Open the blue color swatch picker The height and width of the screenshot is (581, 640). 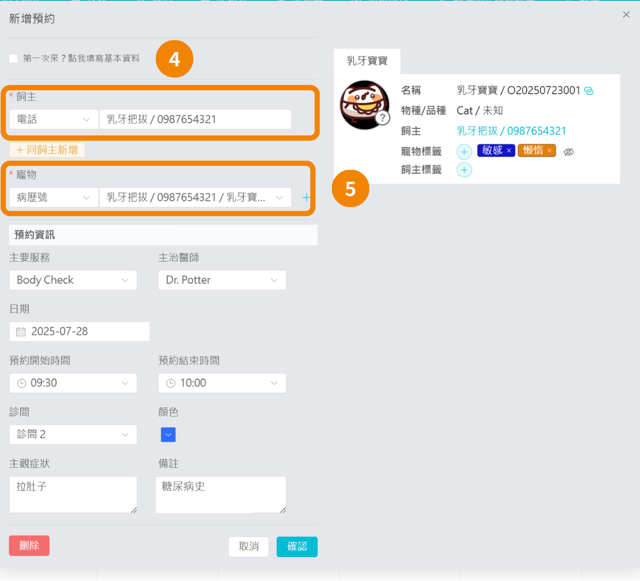click(x=168, y=434)
